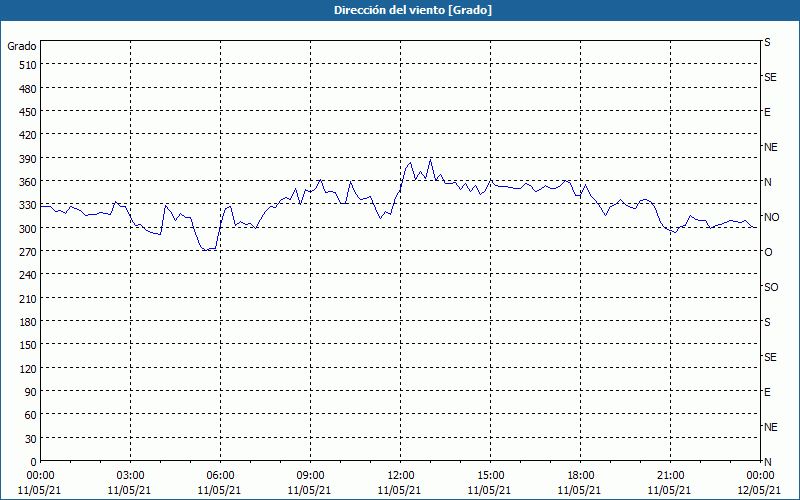
Task: Select the 11/05/21 date beneath 18:00
Action: point(579,490)
